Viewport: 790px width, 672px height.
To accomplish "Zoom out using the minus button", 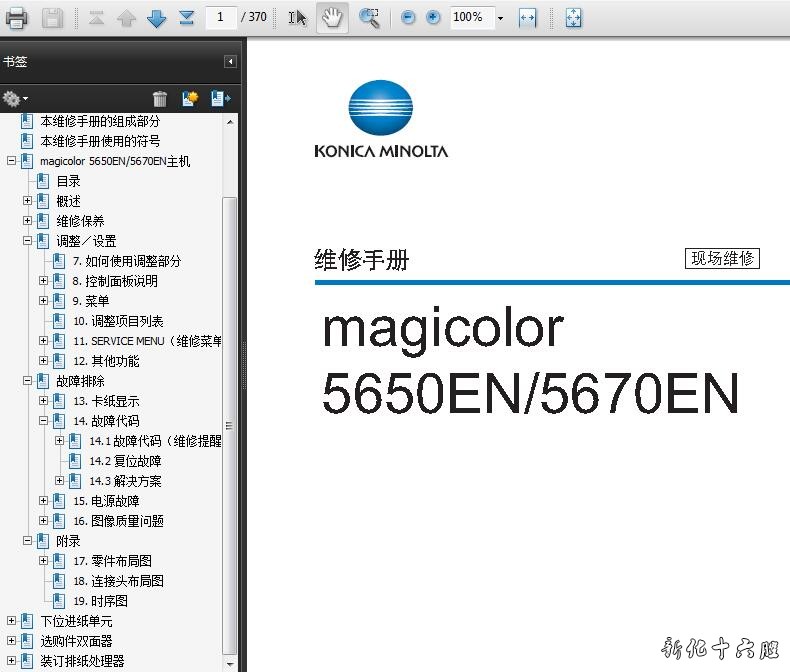I will tap(408, 17).
